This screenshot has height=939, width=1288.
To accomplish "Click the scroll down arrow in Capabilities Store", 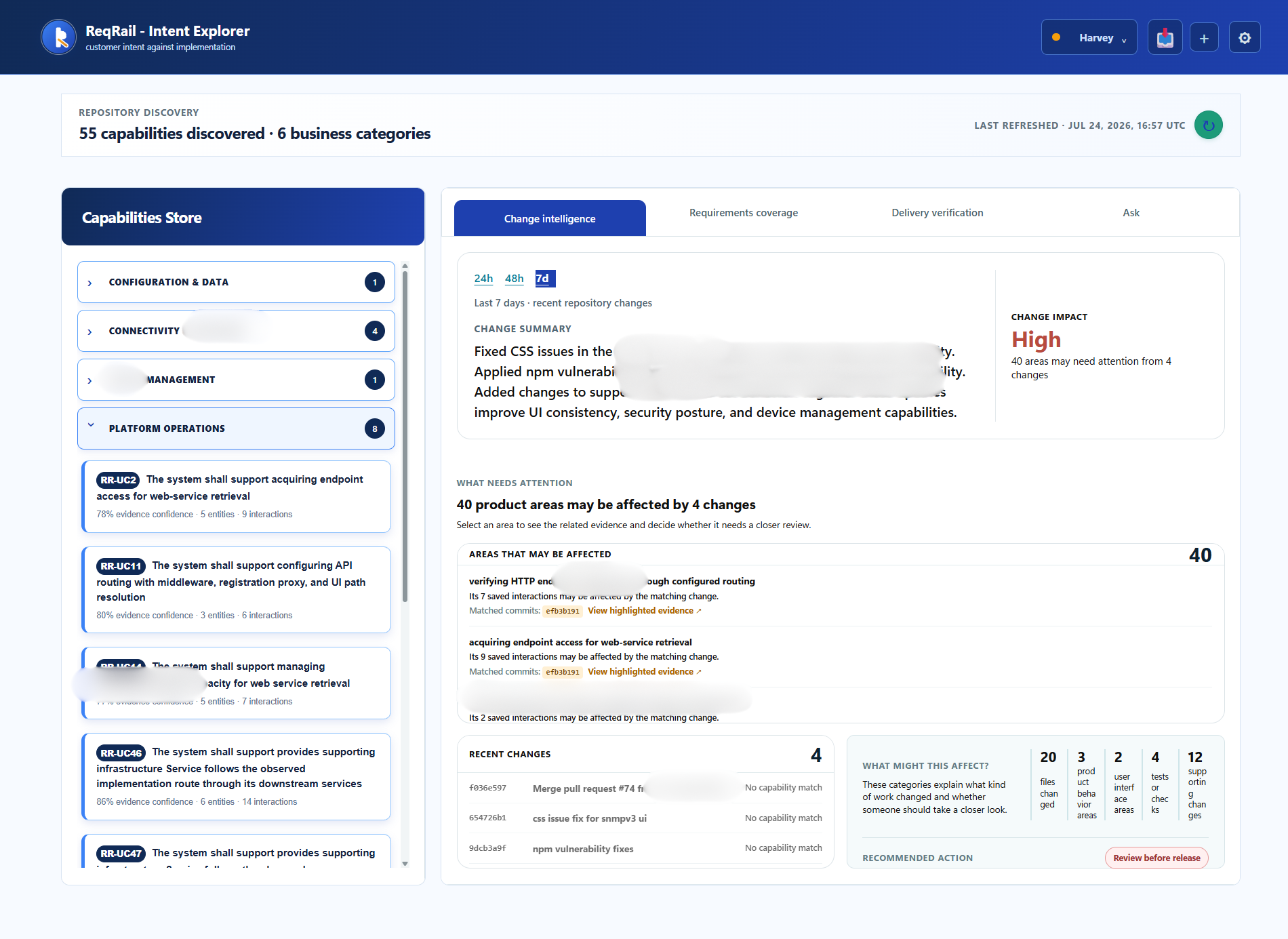I will (405, 864).
